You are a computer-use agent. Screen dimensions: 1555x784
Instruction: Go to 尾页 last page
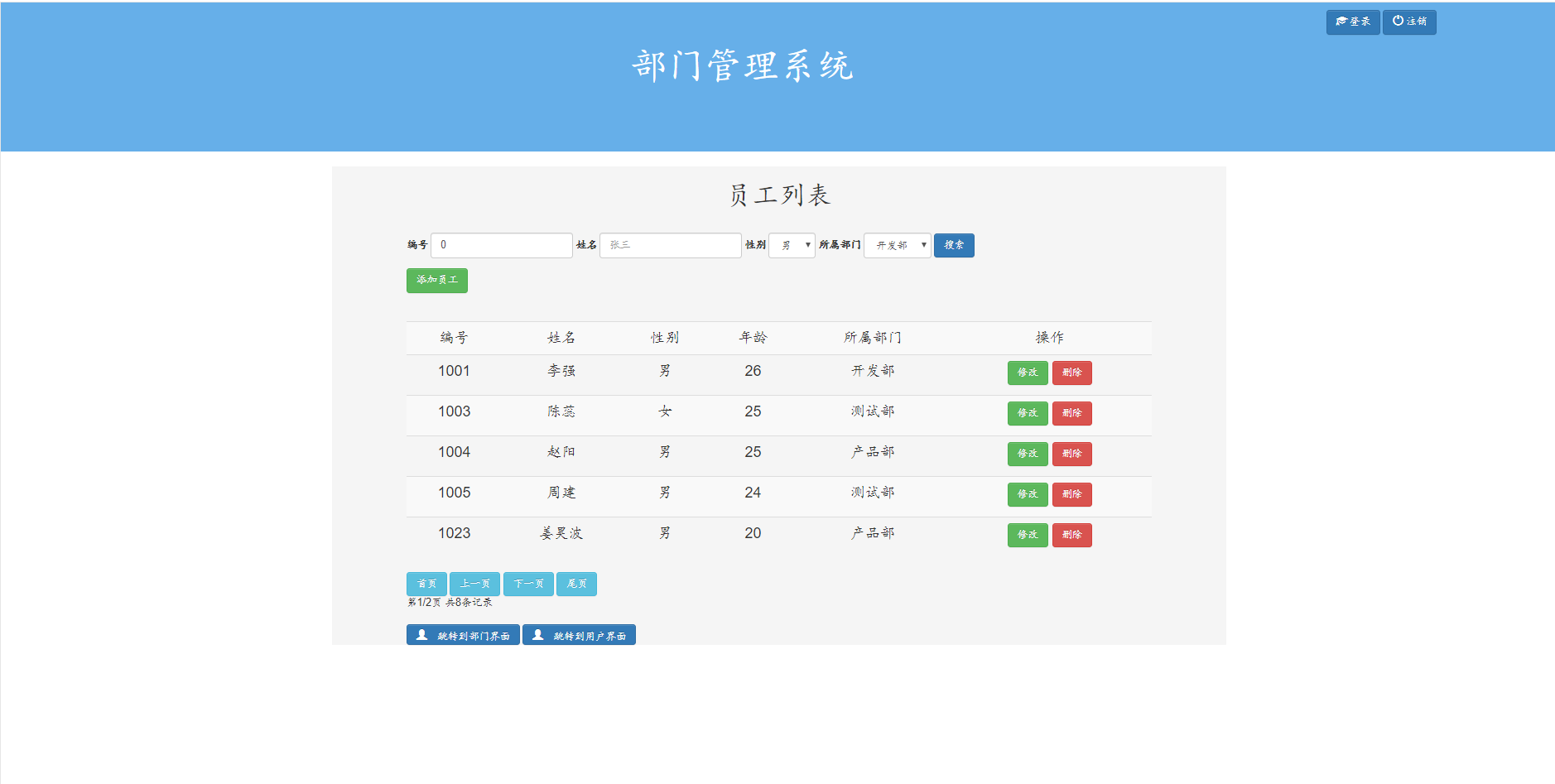click(576, 584)
